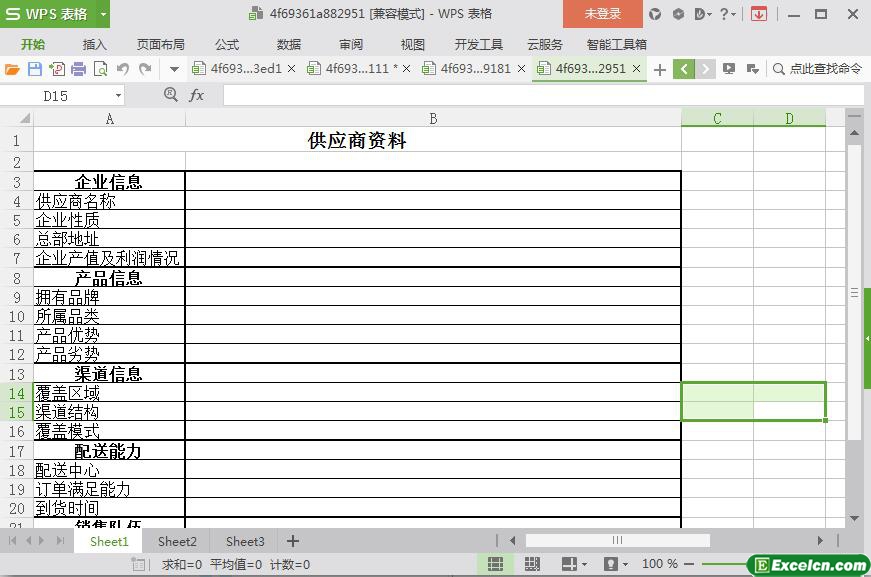
Task: Click the gray next document tab arrow
Action: [705, 69]
